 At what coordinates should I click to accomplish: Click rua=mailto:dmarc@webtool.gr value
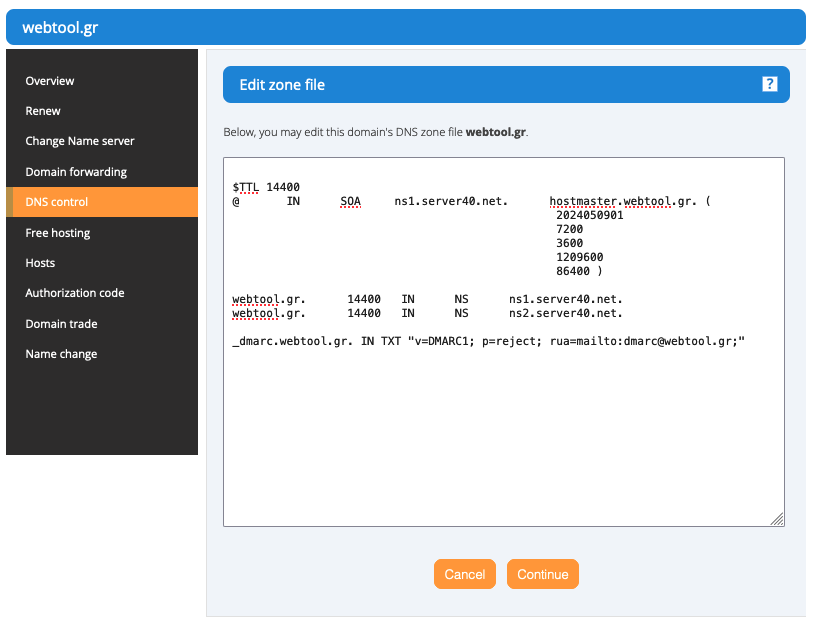(x=644, y=342)
